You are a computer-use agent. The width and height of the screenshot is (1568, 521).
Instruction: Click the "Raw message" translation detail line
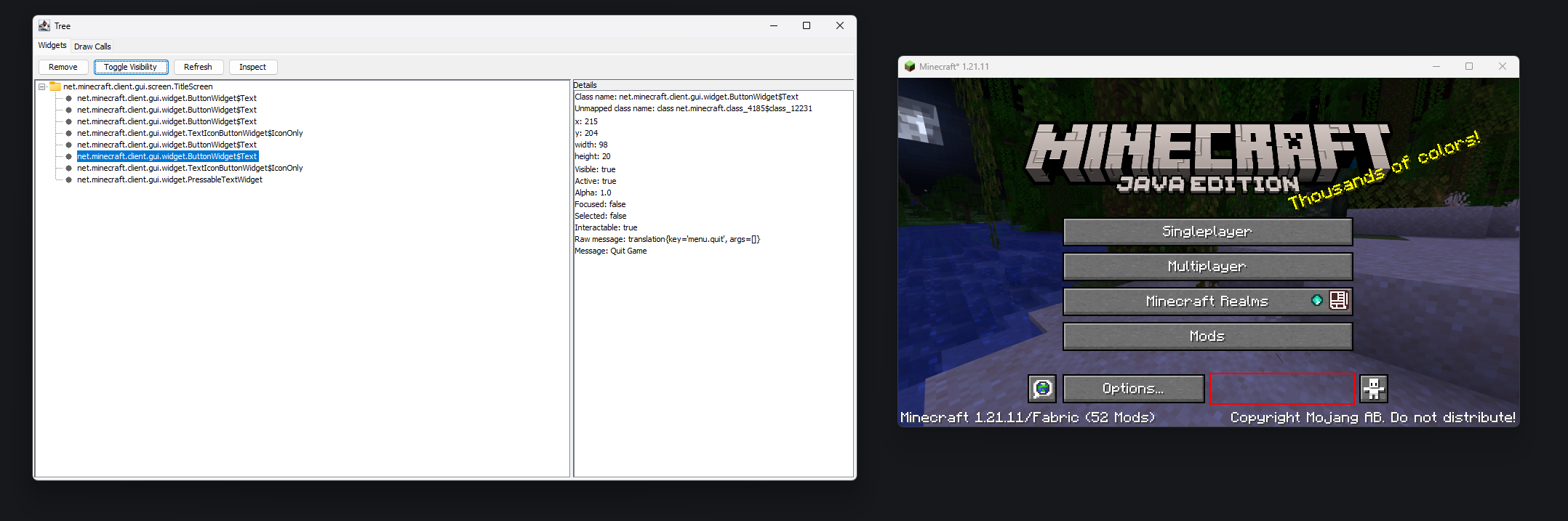tap(667, 239)
